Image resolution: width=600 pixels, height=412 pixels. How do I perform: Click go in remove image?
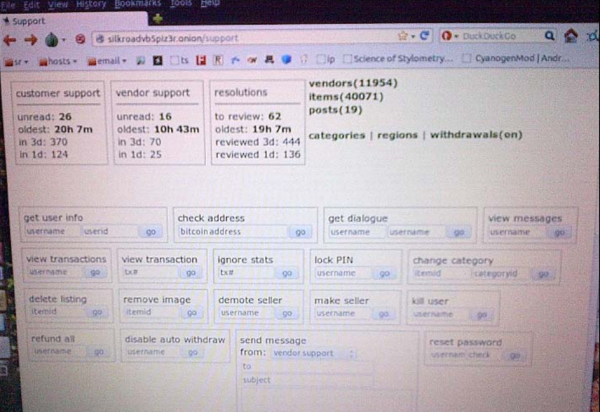coord(192,313)
